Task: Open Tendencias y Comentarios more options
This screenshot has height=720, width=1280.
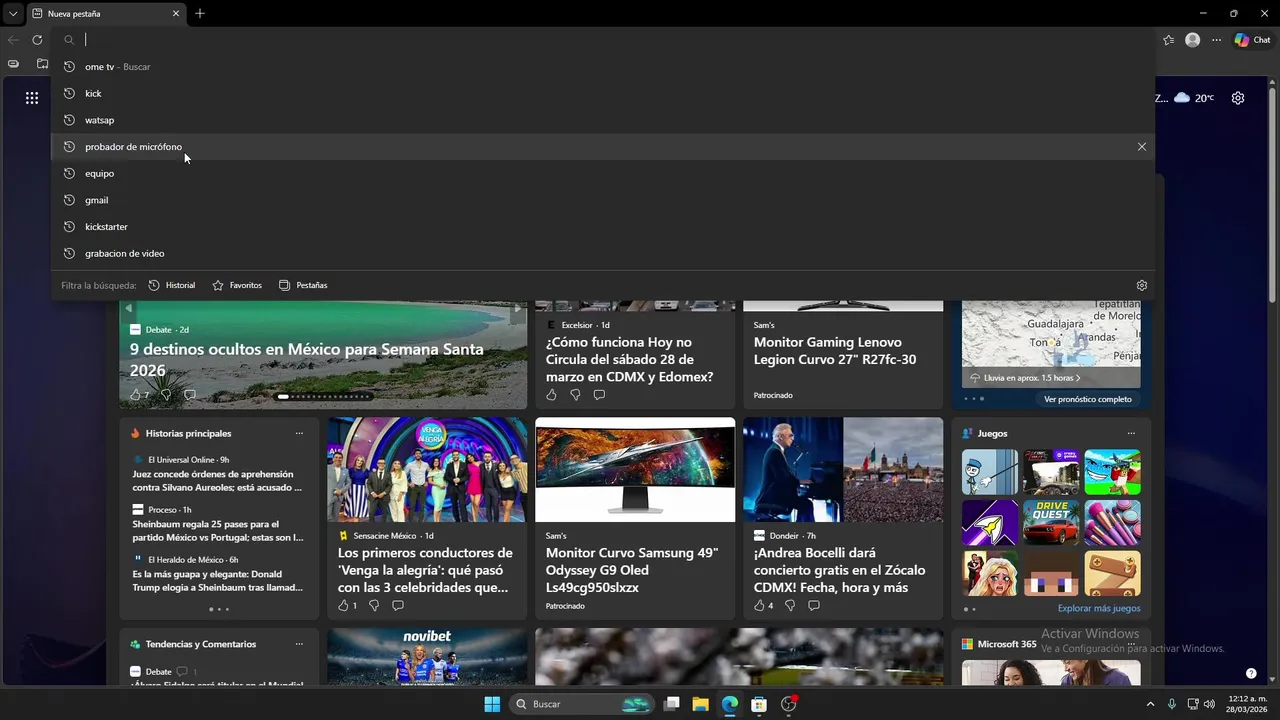Action: point(299,644)
